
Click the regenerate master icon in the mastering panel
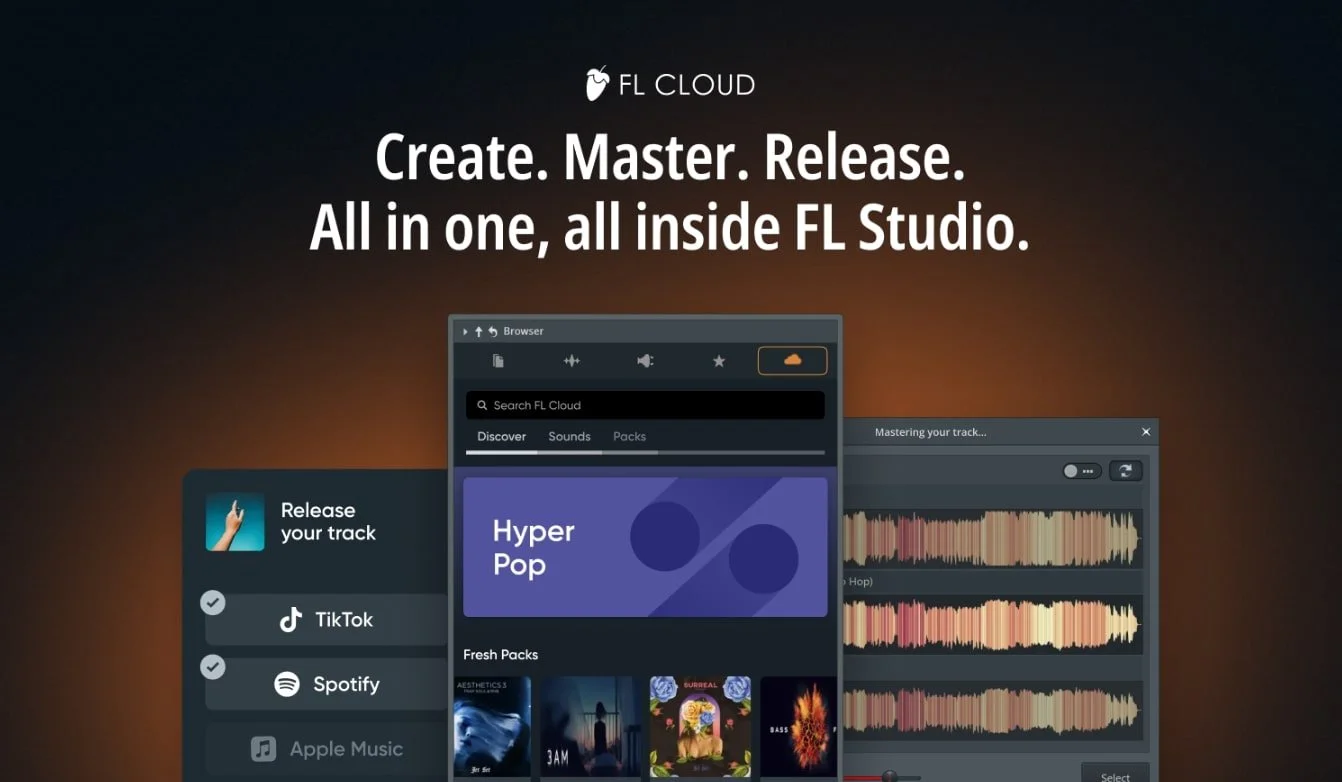pyautogui.click(x=1125, y=470)
